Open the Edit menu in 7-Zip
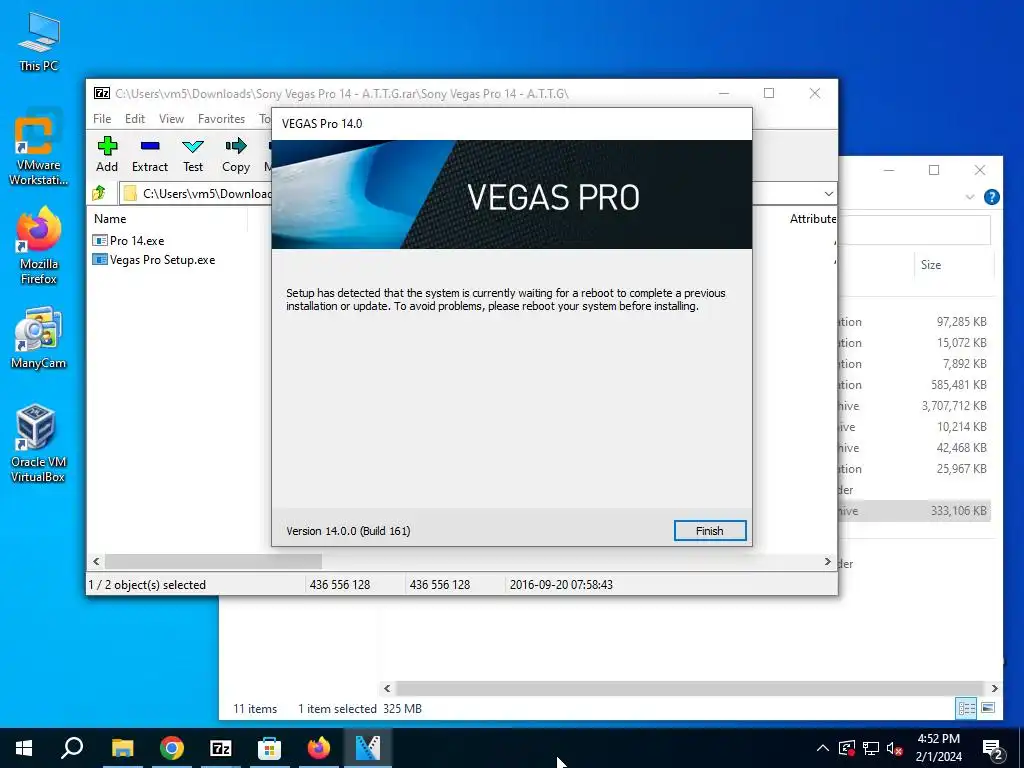This screenshot has width=1024, height=768. [135, 119]
